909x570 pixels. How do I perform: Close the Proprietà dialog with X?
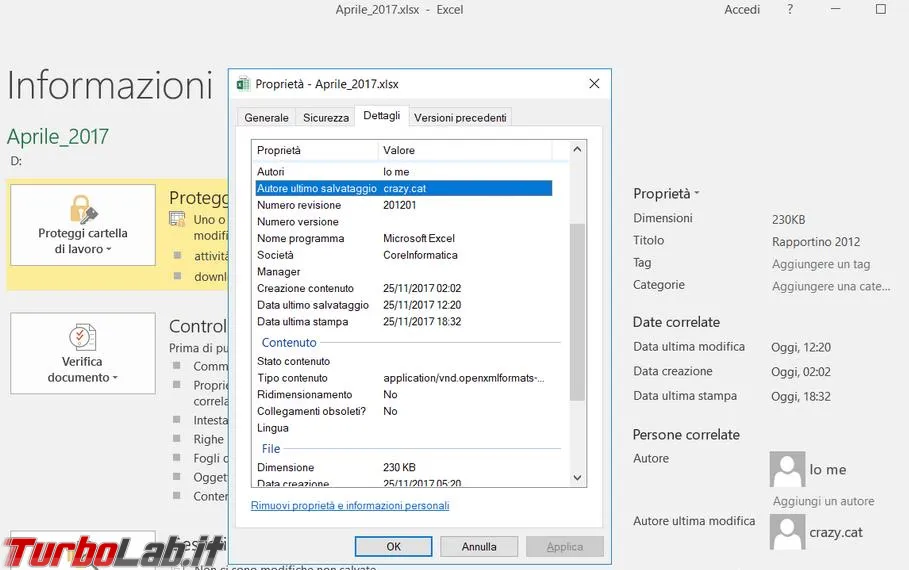pos(594,83)
